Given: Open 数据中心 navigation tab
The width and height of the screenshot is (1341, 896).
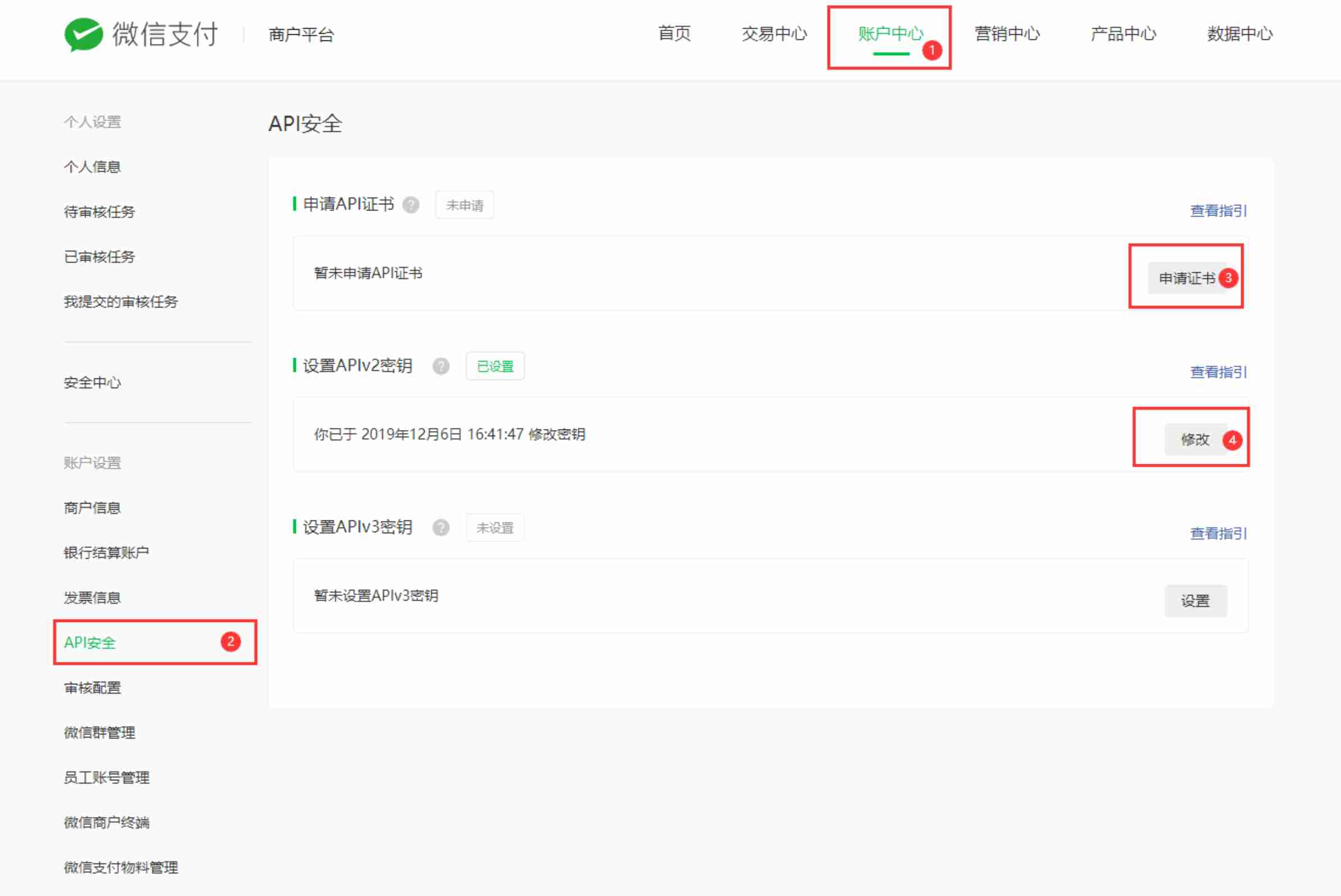Looking at the screenshot, I should pyautogui.click(x=1239, y=34).
